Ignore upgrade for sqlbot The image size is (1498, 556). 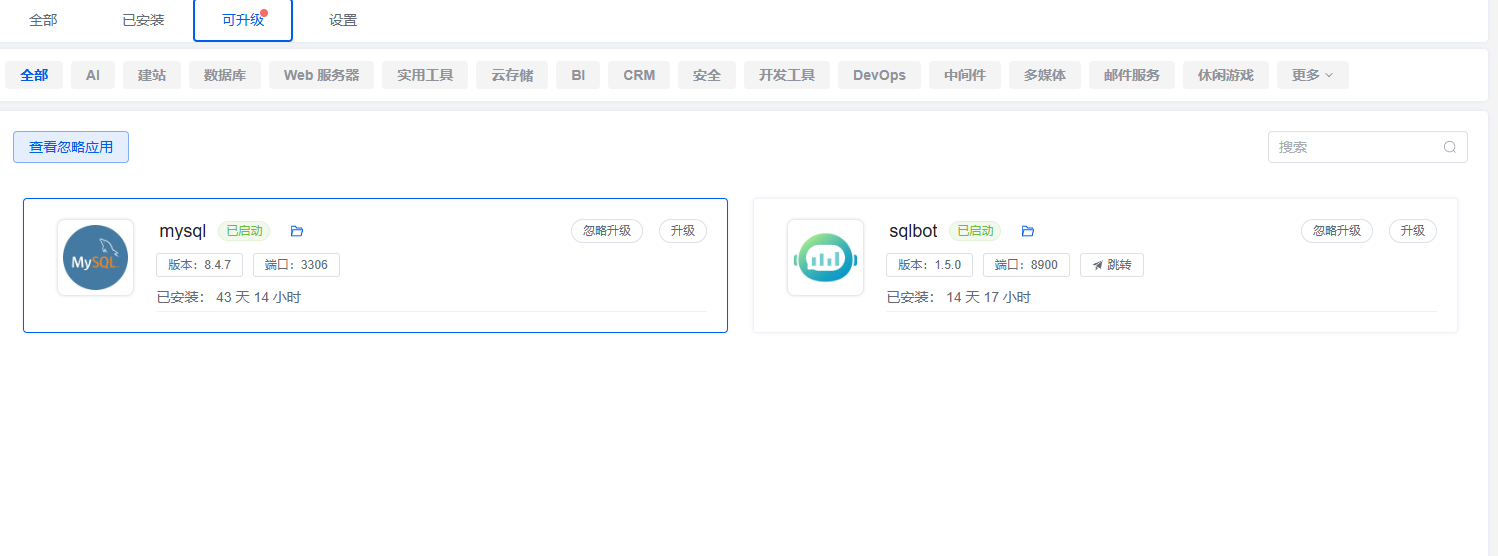tap(1337, 231)
